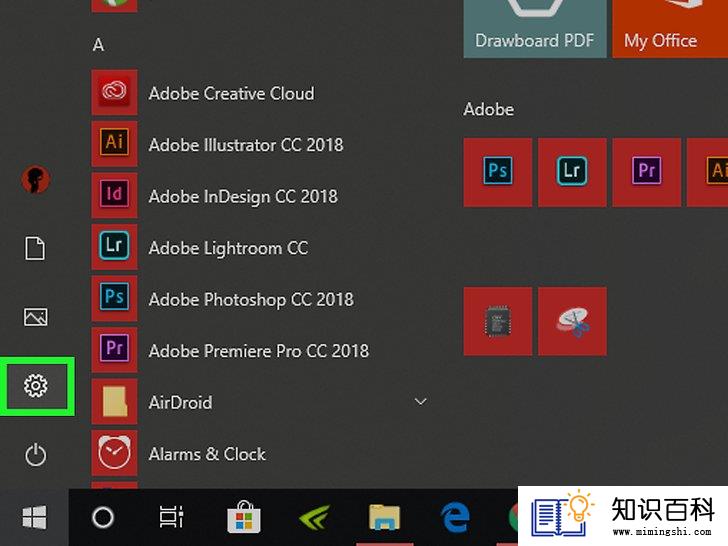The image size is (728, 546).
Task: Open Microsoft Edge on taskbar
Action: click(x=455, y=517)
